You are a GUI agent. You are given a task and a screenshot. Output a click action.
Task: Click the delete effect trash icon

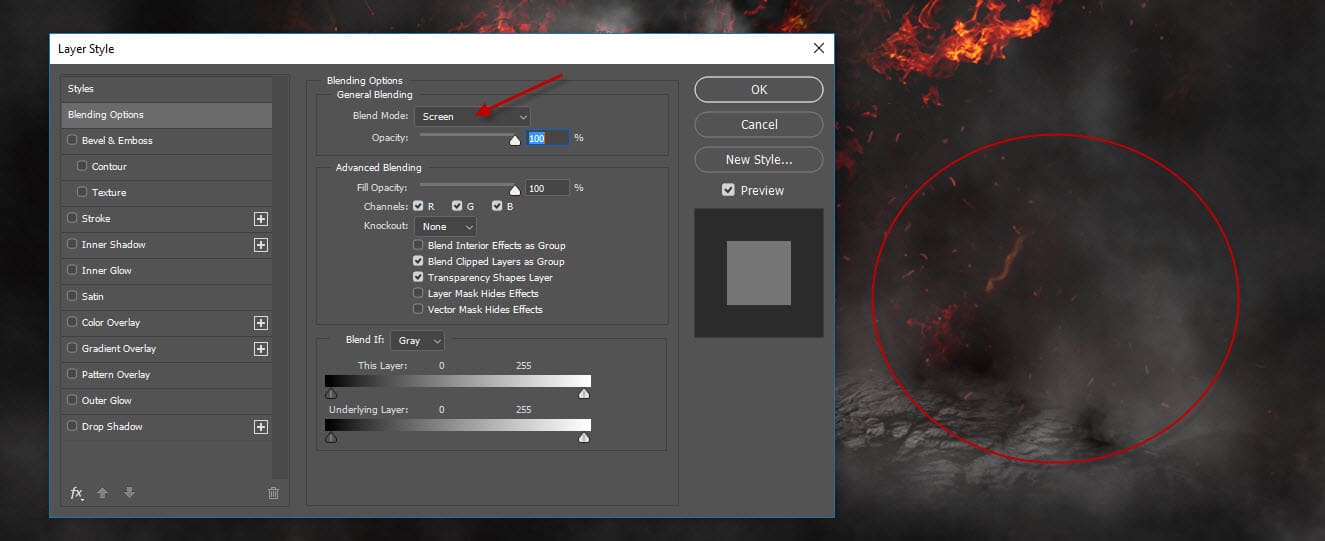[x=273, y=493]
